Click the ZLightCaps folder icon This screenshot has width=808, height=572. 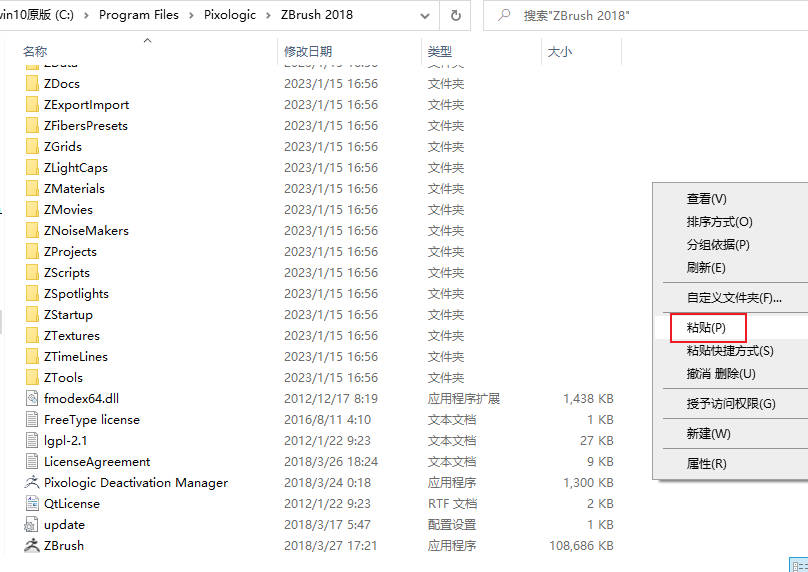point(32,167)
